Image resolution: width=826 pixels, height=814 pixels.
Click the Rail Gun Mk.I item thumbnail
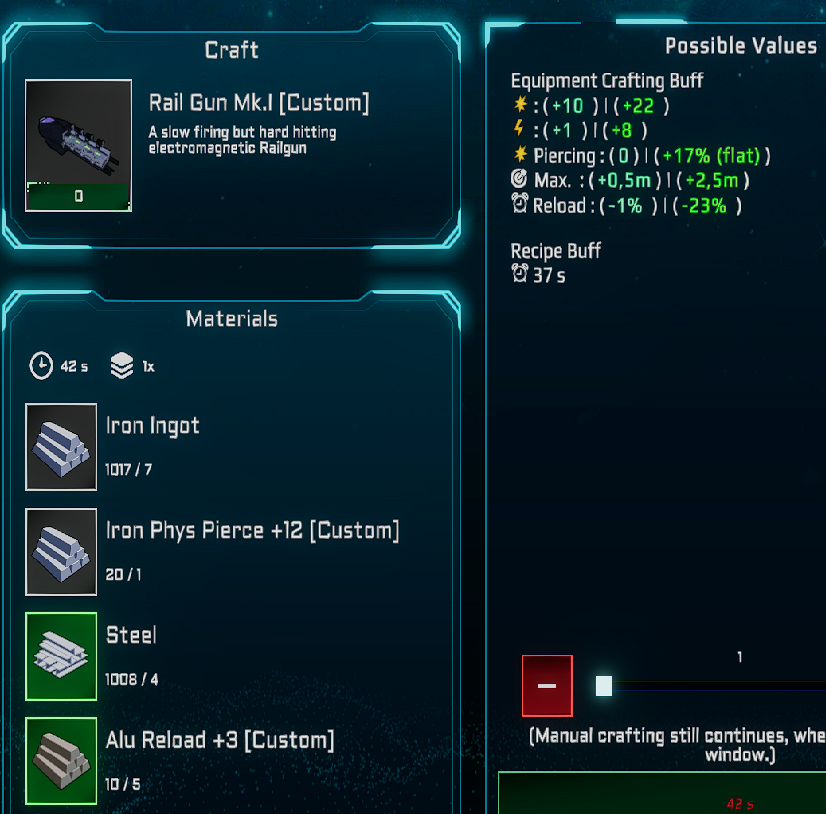78,145
